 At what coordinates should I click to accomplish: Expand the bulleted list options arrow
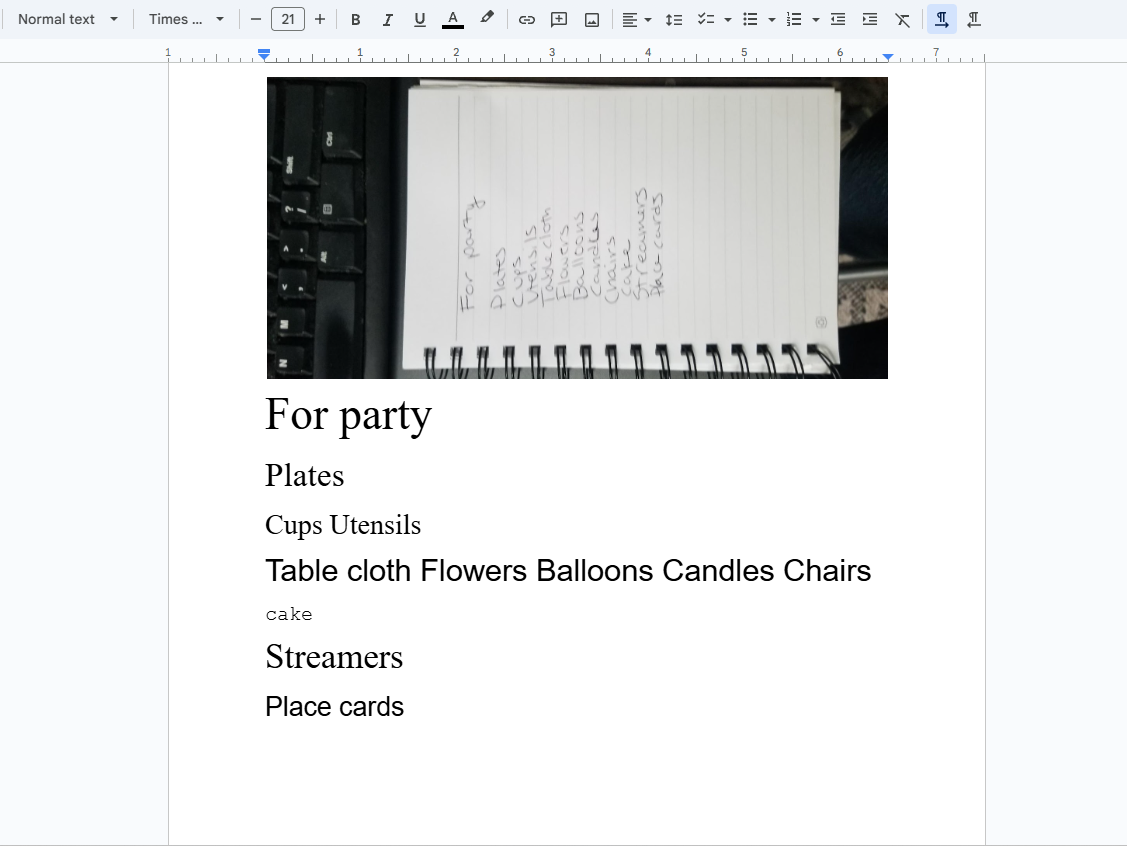[772, 19]
